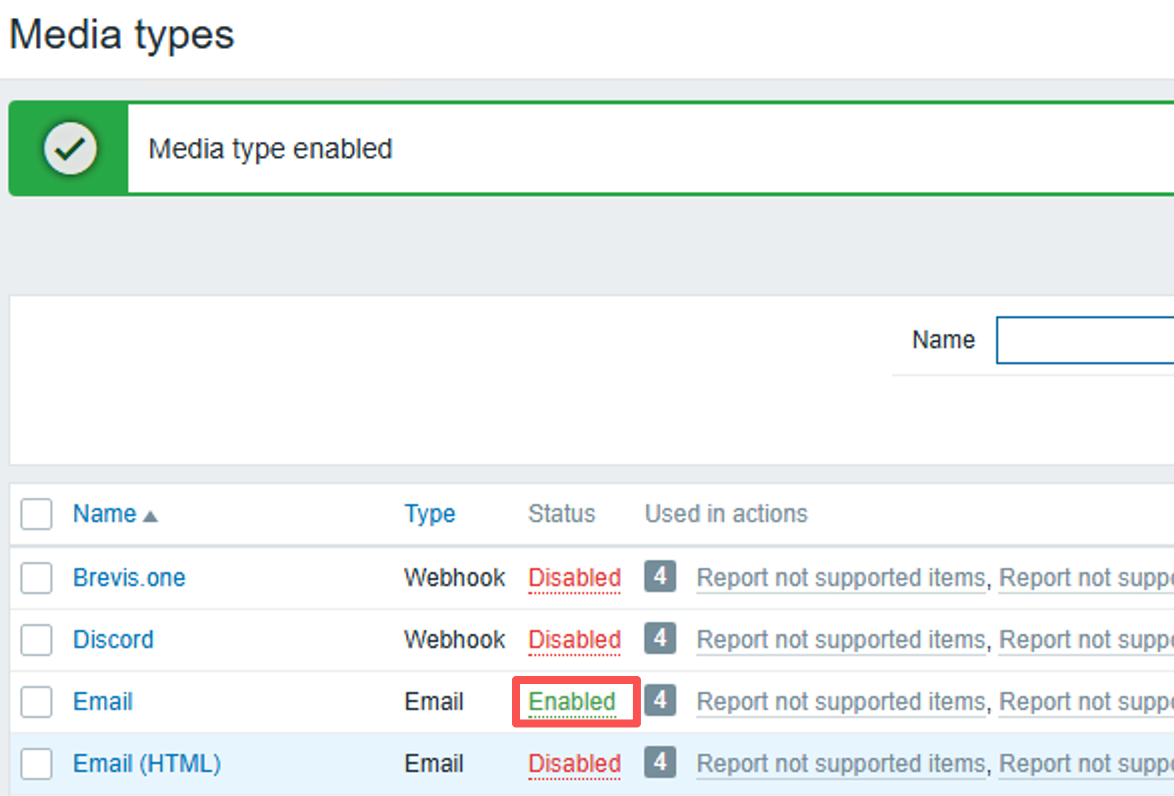Check the Brevis.one row checkbox
Screen dimensions: 1174x796
pyautogui.click(x=37, y=578)
